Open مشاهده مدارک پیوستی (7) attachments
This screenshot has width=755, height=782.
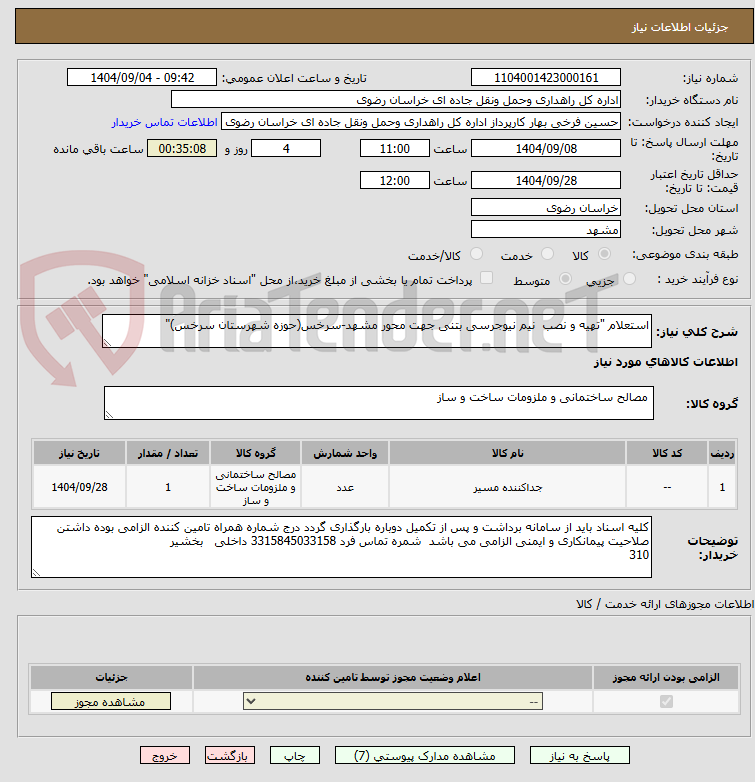coord(424,756)
